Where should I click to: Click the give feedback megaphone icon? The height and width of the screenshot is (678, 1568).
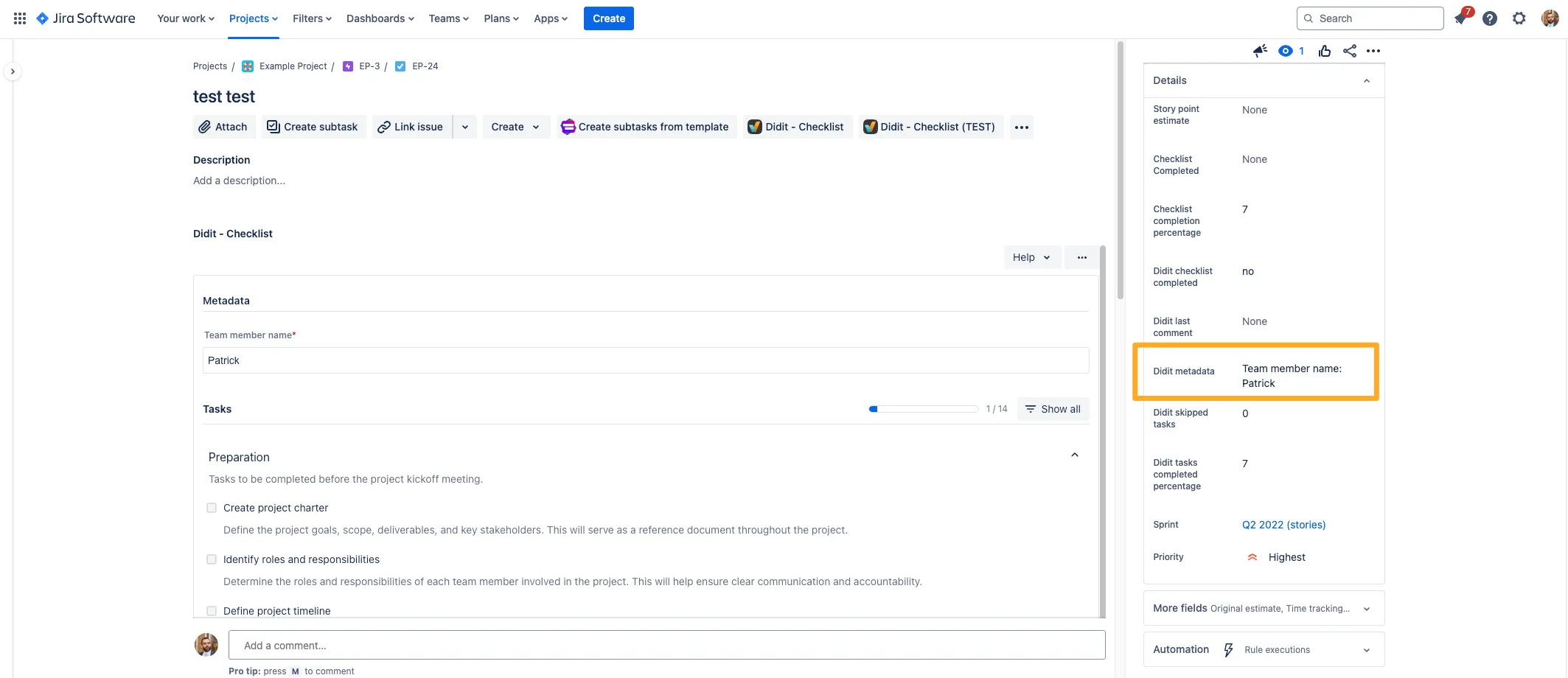pyautogui.click(x=1260, y=51)
